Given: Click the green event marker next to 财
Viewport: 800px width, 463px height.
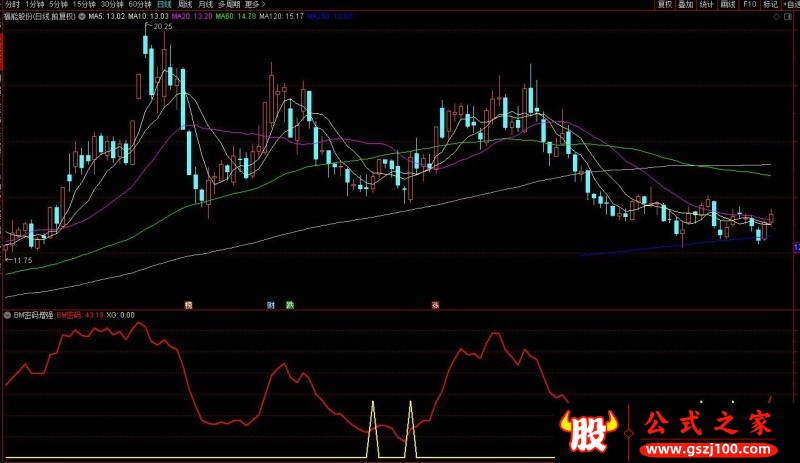Looking at the screenshot, I should tap(290, 305).
